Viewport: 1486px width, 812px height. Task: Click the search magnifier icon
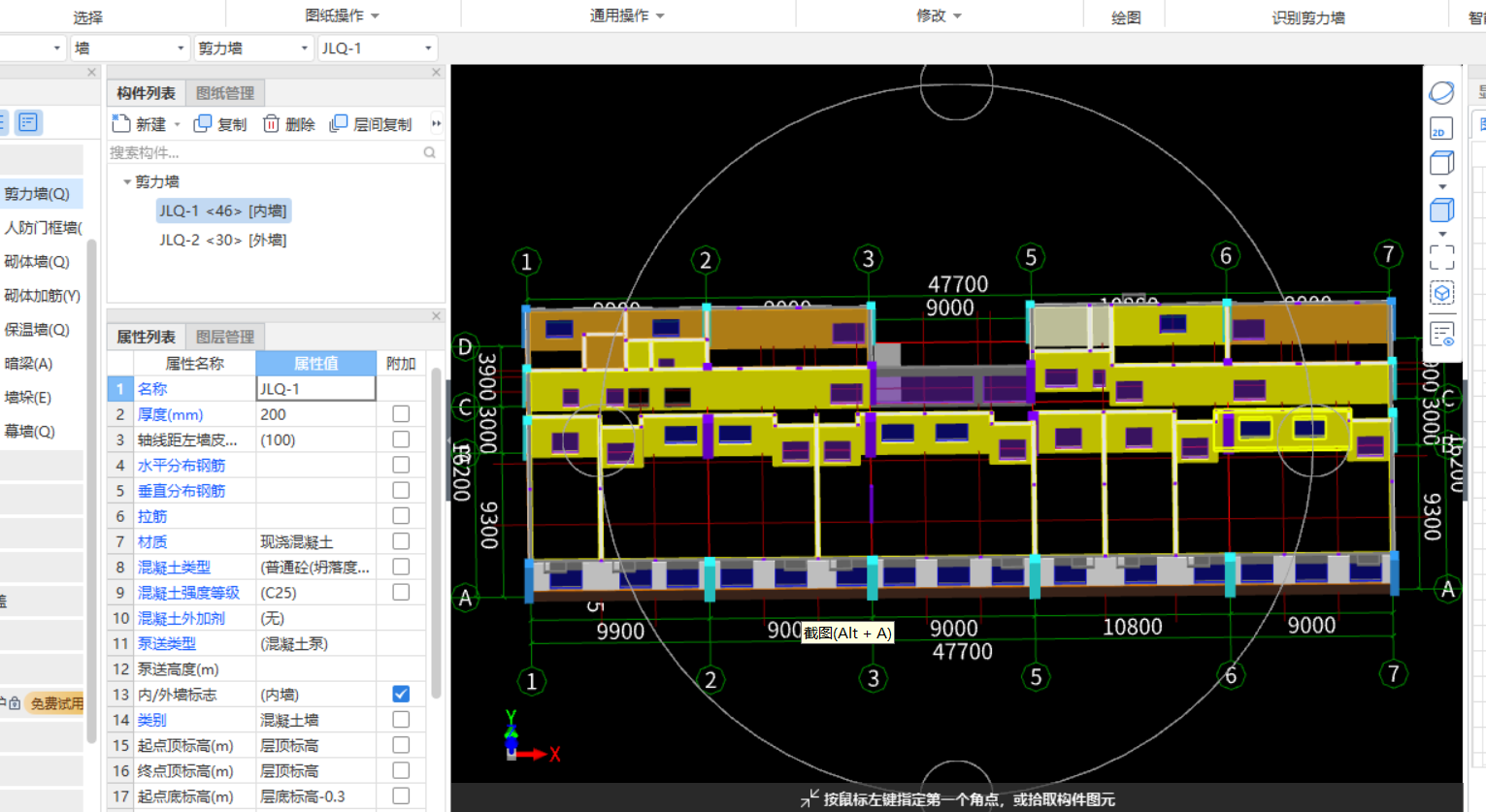pyautogui.click(x=429, y=152)
